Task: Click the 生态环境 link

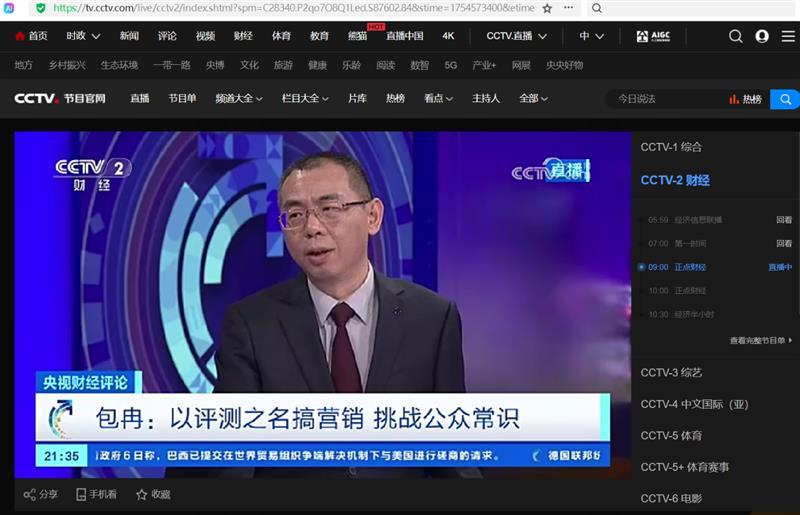Action: pos(119,65)
